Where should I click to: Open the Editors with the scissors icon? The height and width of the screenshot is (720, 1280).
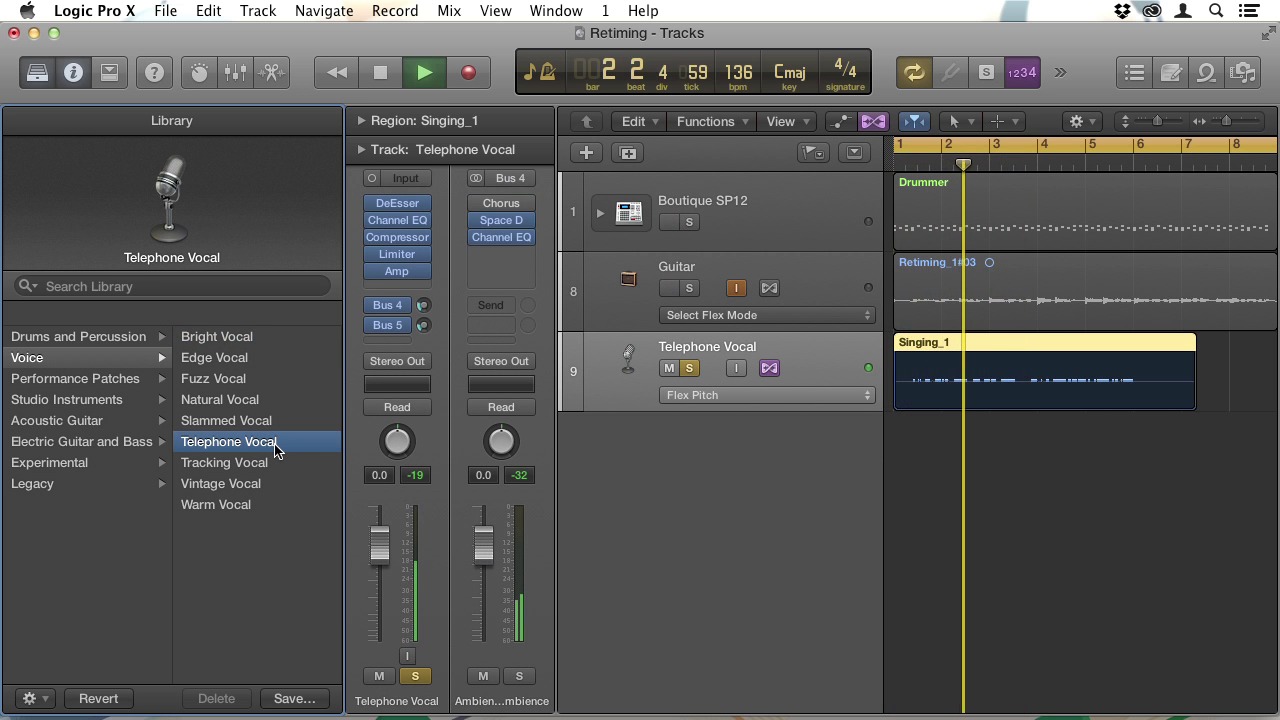pyautogui.click(x=271, y=72)
